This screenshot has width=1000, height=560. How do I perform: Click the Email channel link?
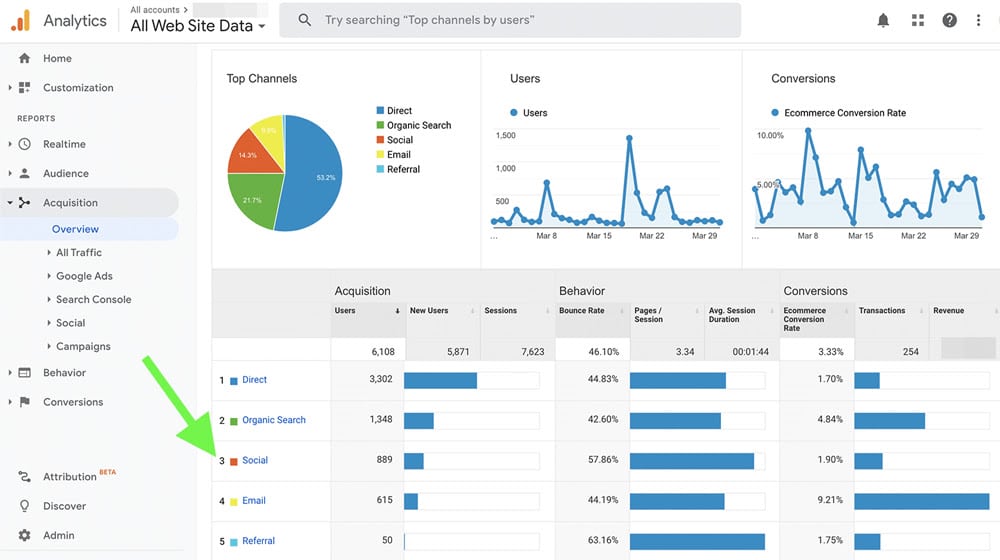[x=254, y=501]
